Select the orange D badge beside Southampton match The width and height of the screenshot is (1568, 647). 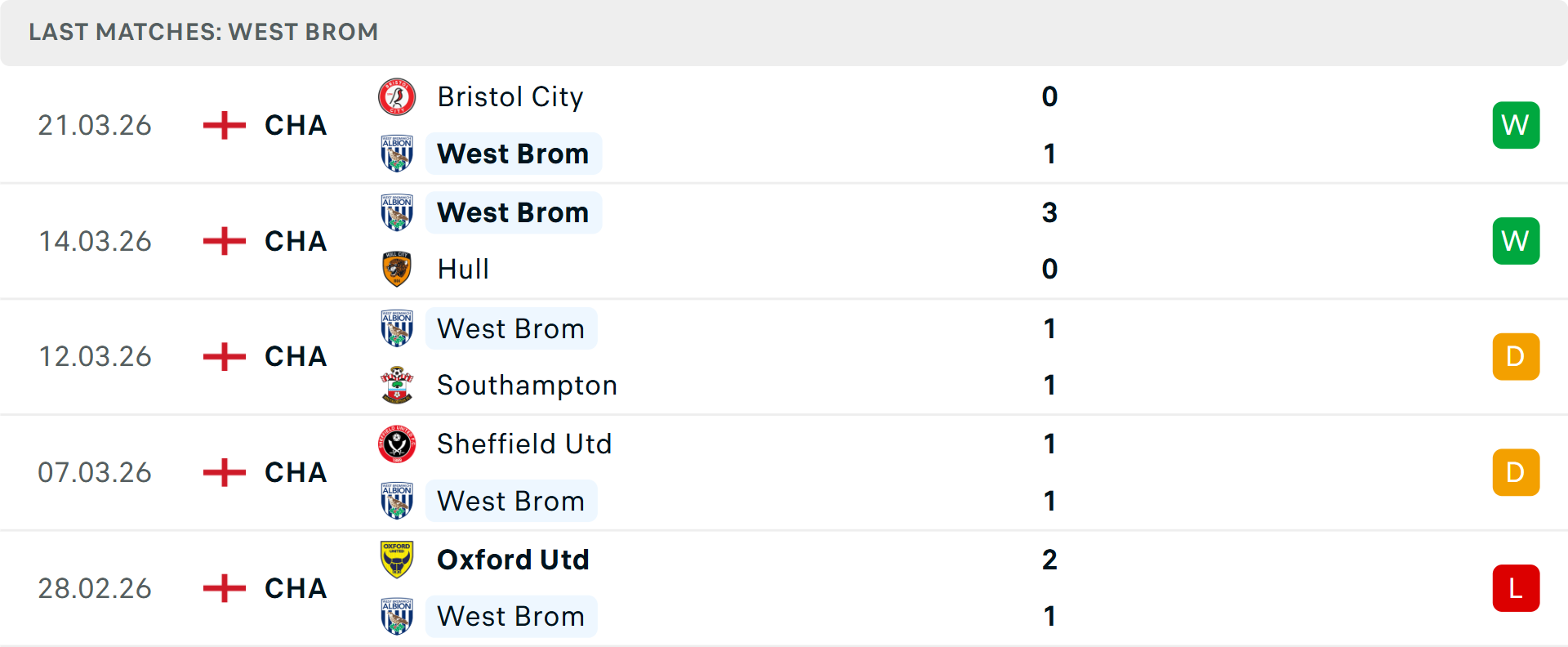pyautogui.click(x=1516, y=356)
